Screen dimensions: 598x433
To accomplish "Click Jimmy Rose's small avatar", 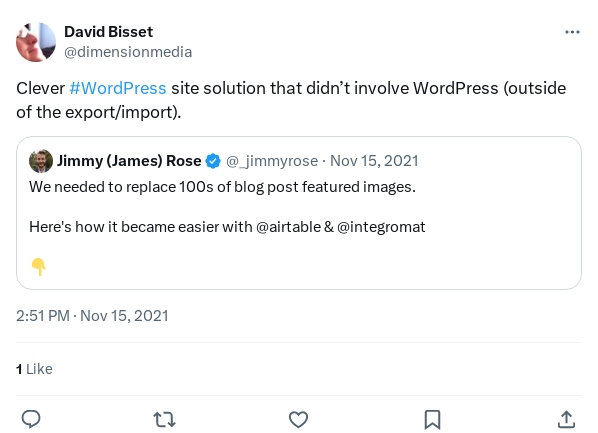I will pos(41,161).
